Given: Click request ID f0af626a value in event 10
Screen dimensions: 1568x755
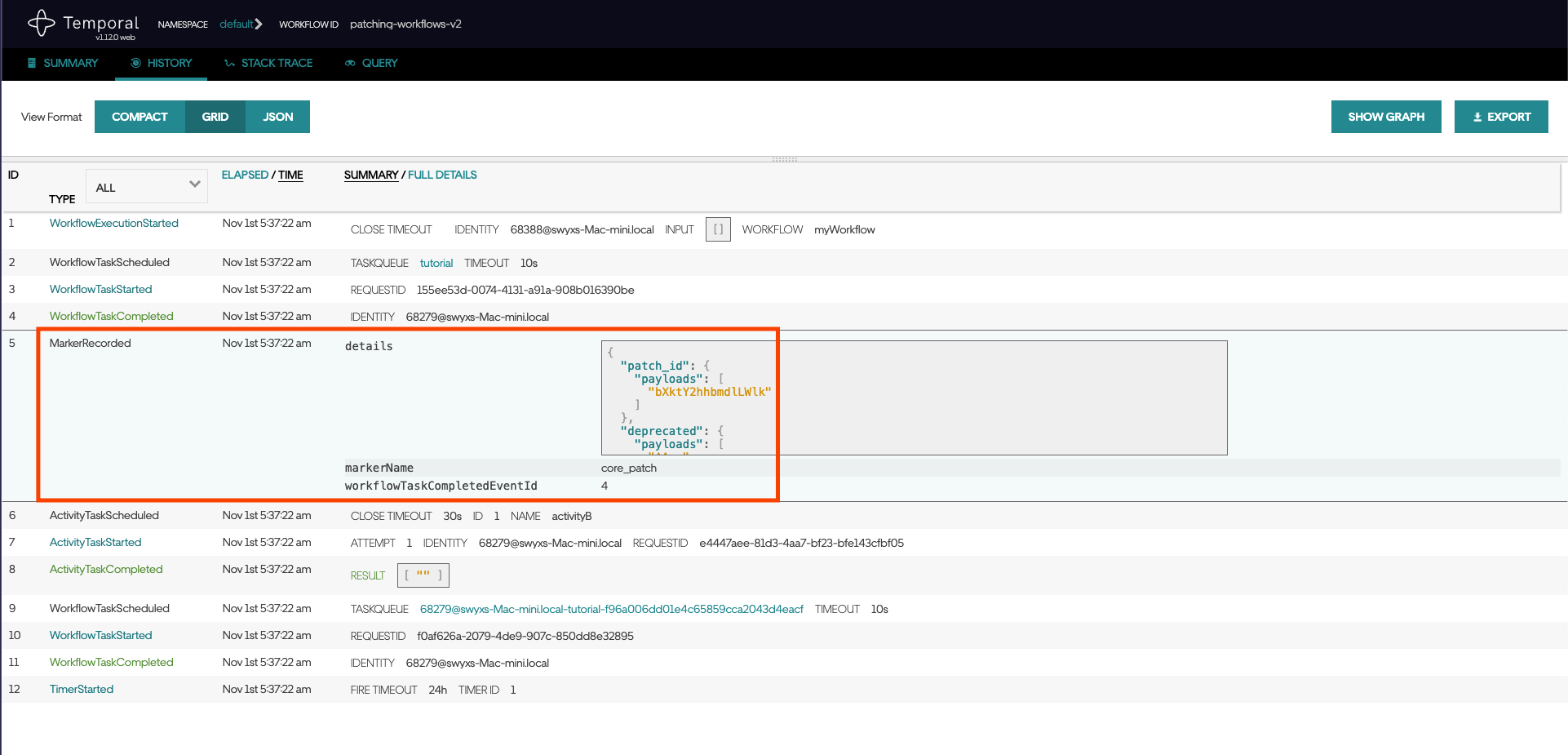Looking at the screenshot, I should coord(525,636).
